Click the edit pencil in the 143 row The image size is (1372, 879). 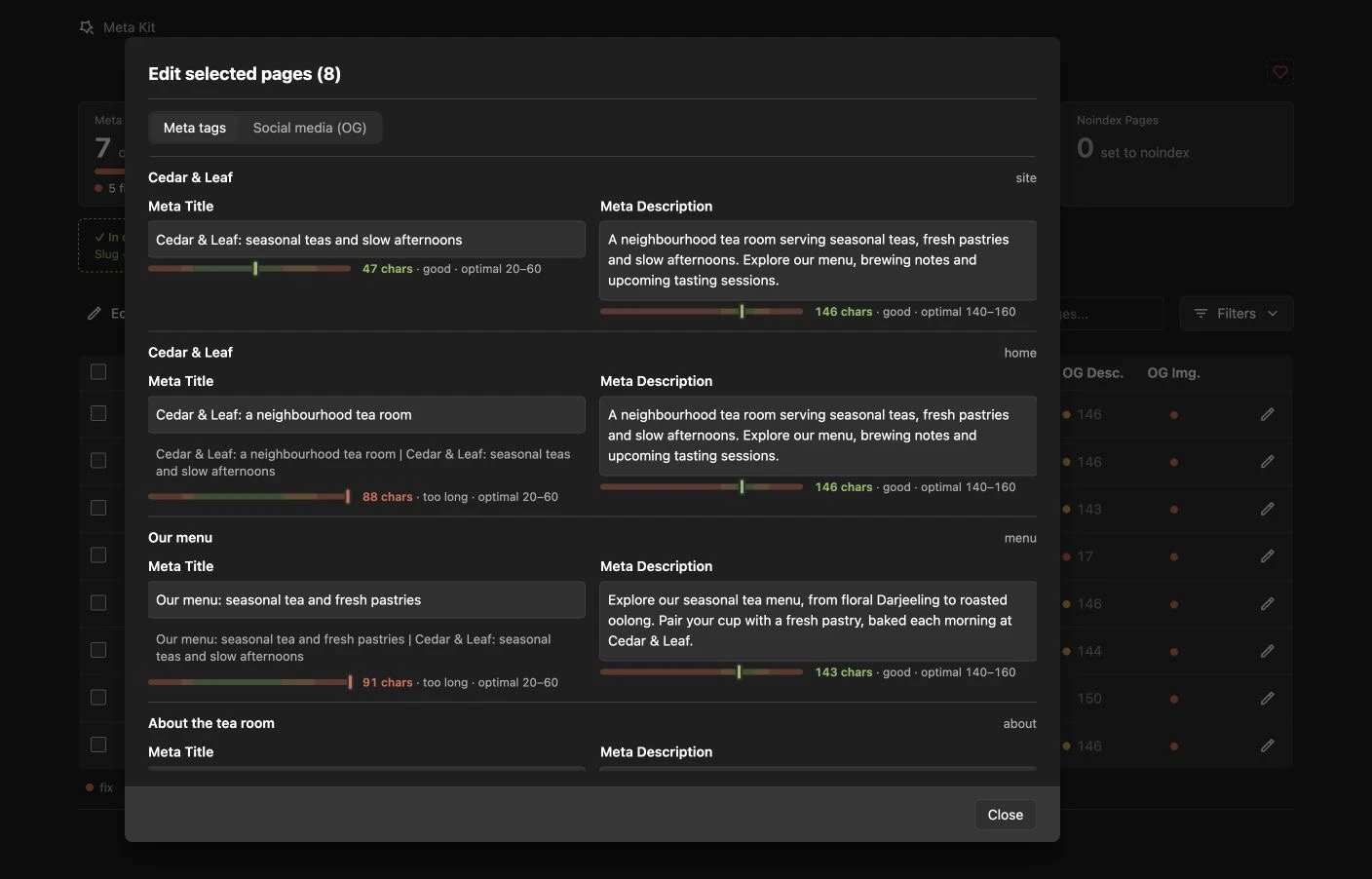point(1267,509)
